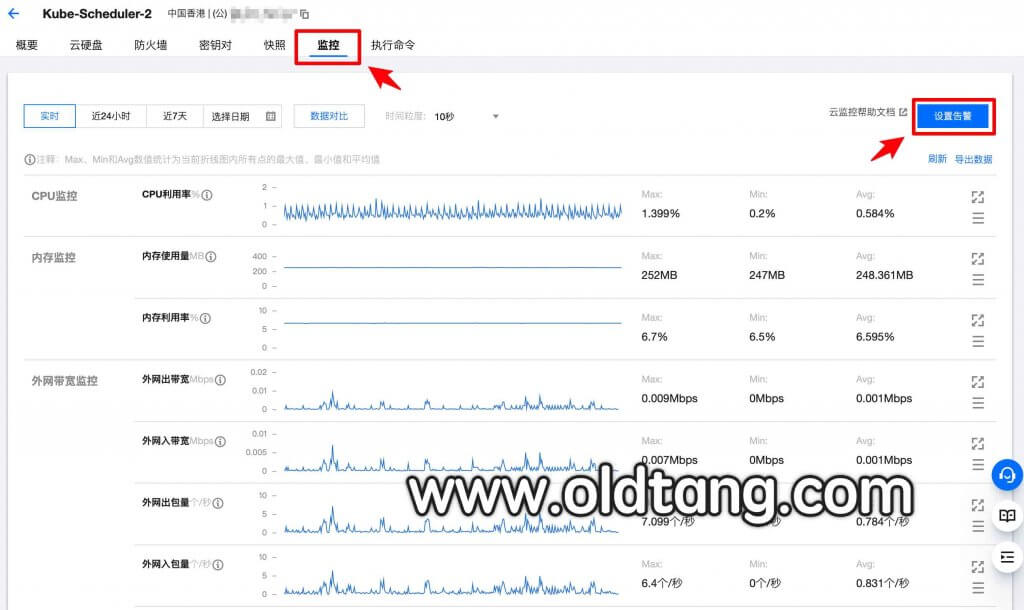
Task: Expand the CPU利用率 chart to fullscreen
Action: (x=978, y=197)
